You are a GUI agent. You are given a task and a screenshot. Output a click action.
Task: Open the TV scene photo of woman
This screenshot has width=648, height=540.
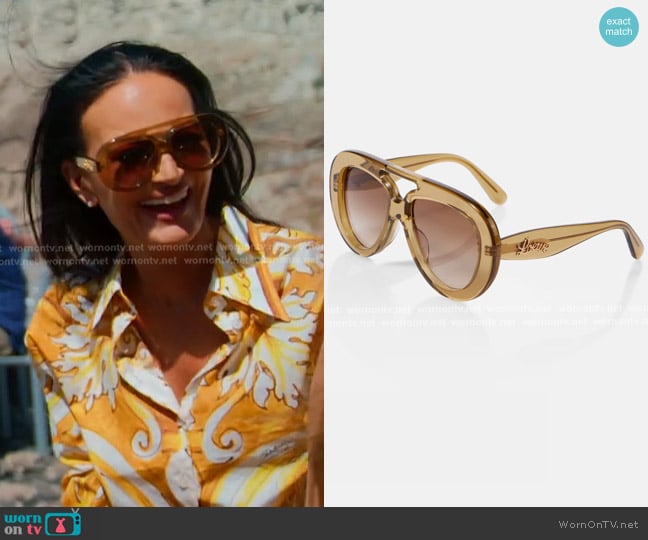162,253
